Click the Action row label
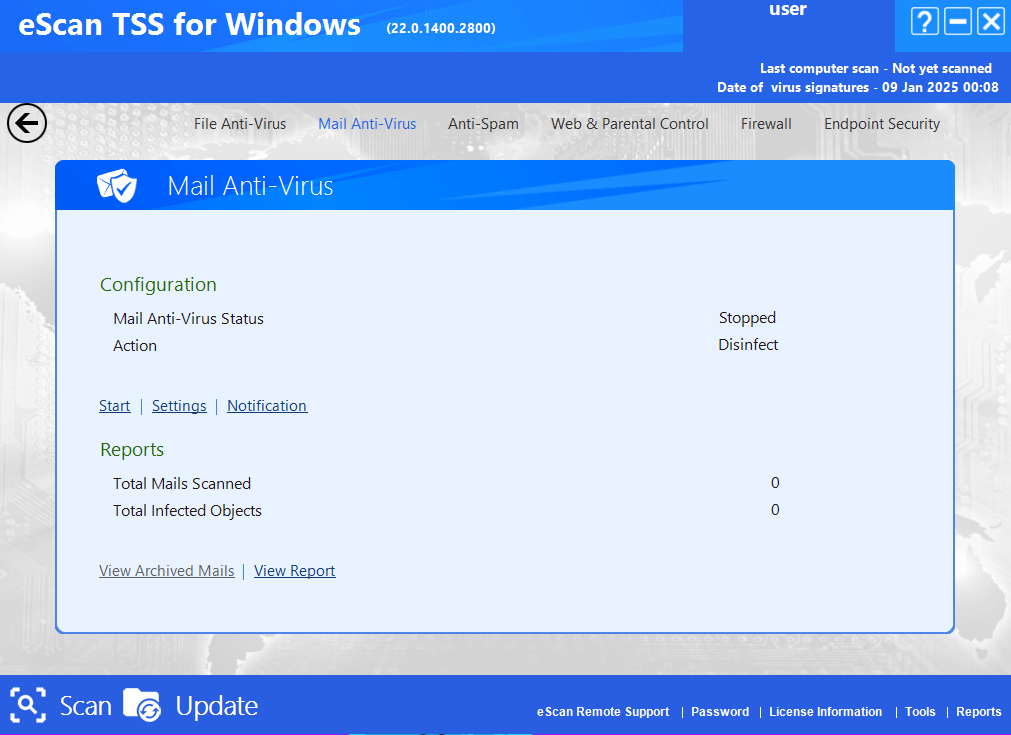This screenshot has width=1011, height=735. 135,346
